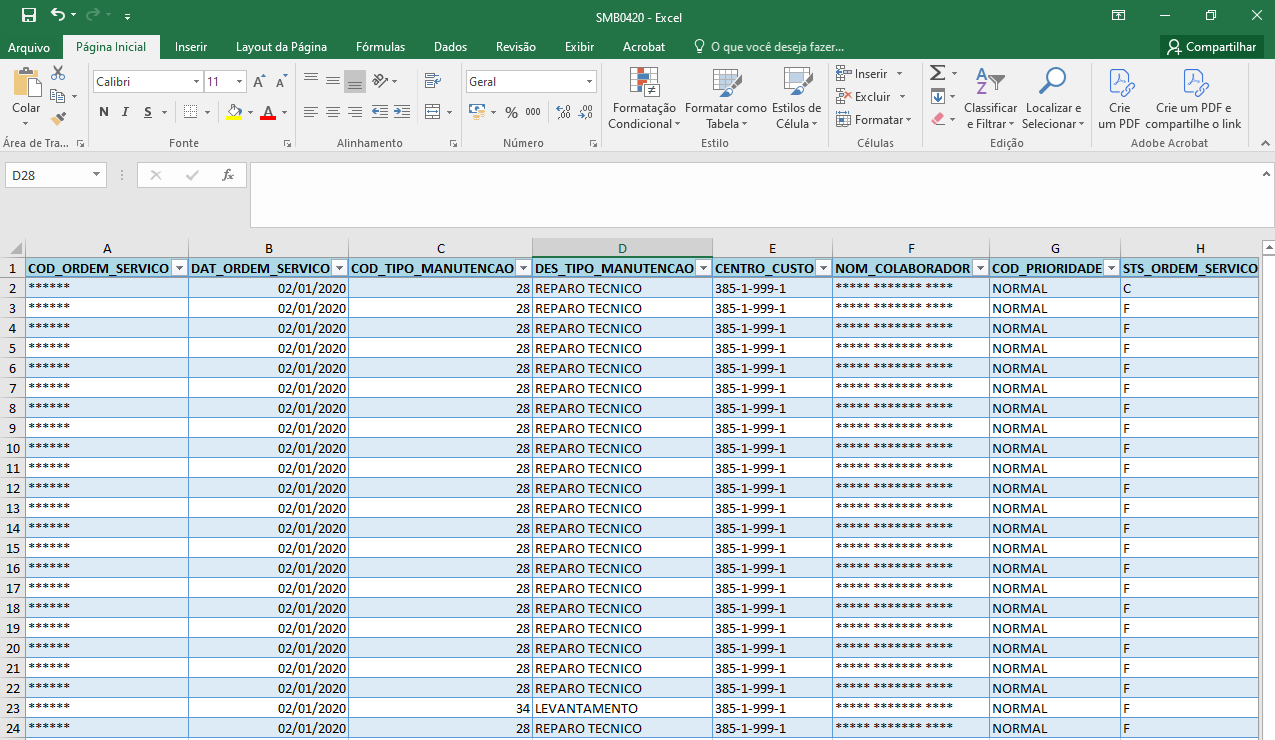Toggle align text left
Screen dimensions: 1275x740
tap(311, 112)
